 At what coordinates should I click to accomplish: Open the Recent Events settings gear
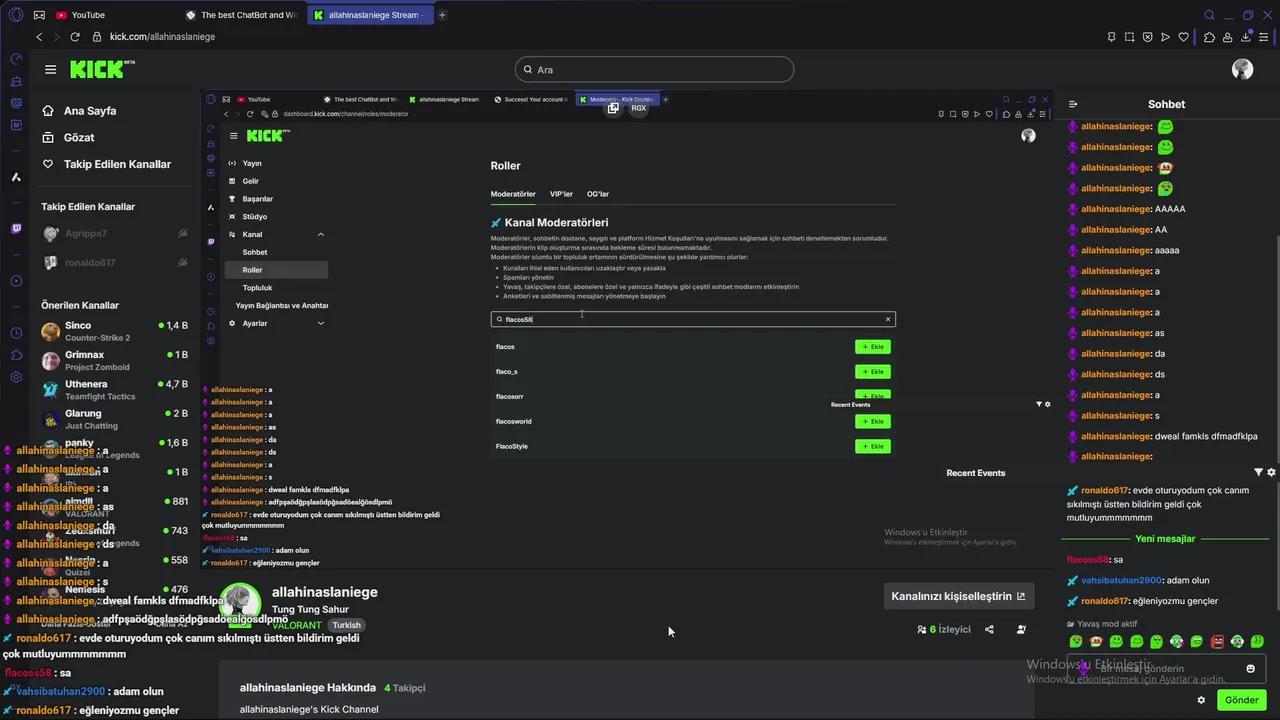click(x=1271, y=472)
